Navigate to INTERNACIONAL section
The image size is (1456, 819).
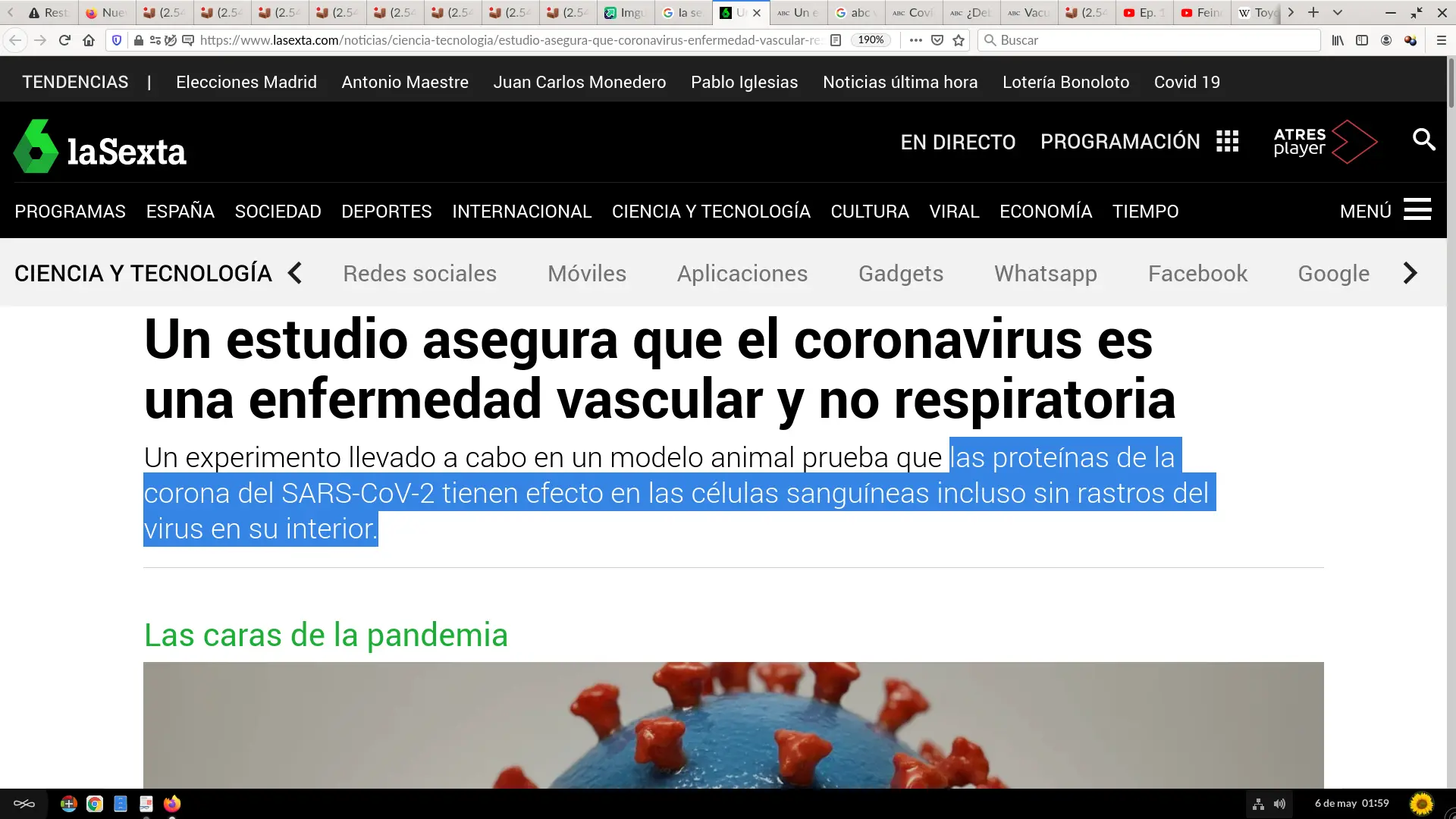pos(522,212)
